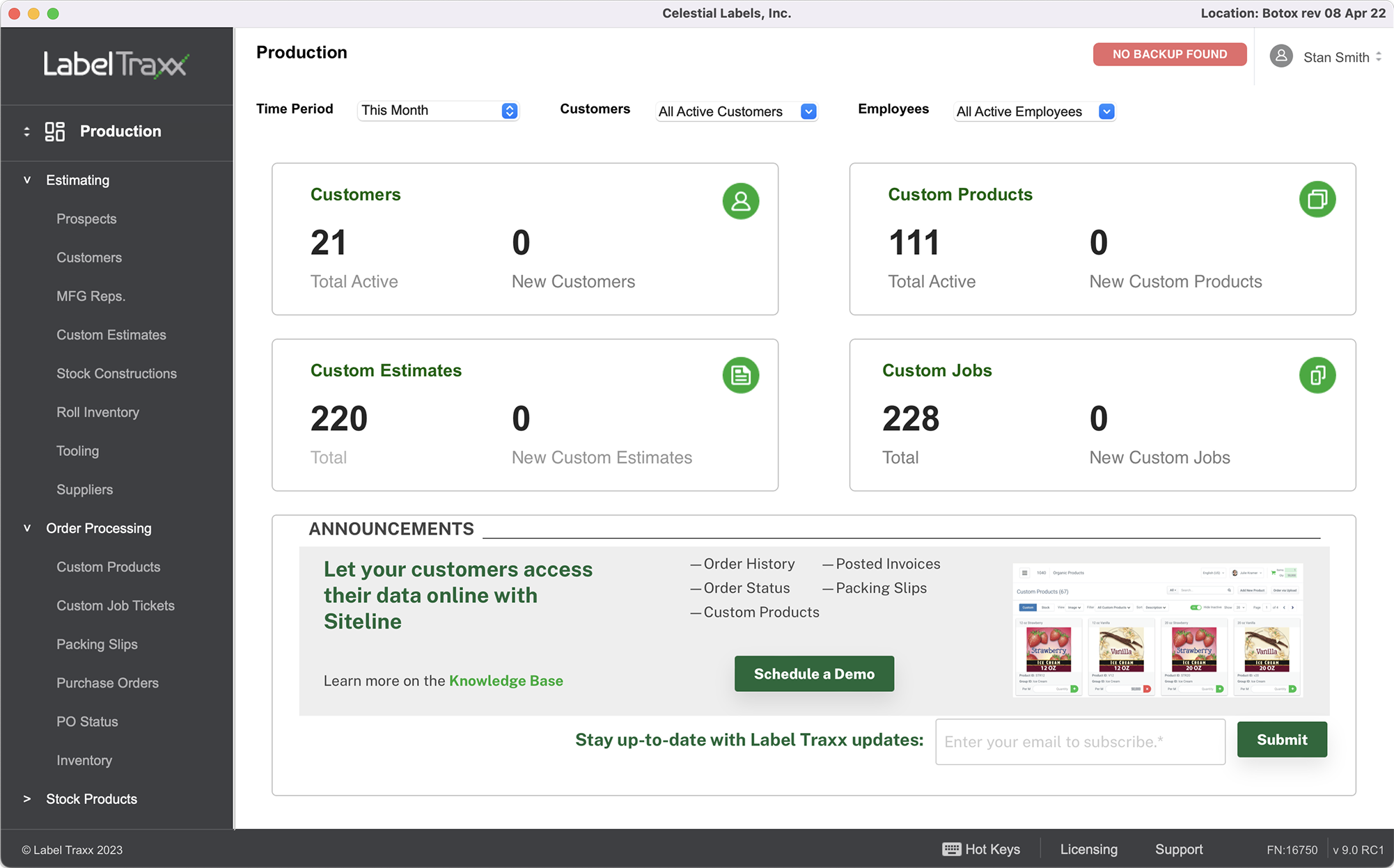Screen dimensions: 1394x868
Task: Open Prospects in the sidebar
Action: tap(86, 219)
